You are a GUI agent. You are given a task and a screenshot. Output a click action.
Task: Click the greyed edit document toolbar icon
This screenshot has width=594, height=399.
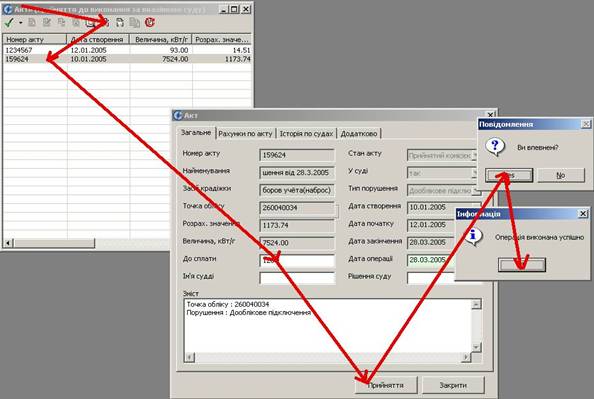pos(47,23)
